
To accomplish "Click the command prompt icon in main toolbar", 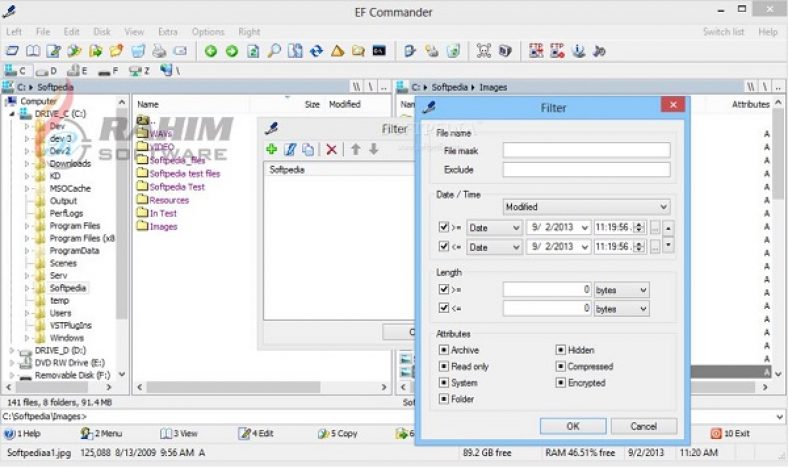I will point(379,51).
